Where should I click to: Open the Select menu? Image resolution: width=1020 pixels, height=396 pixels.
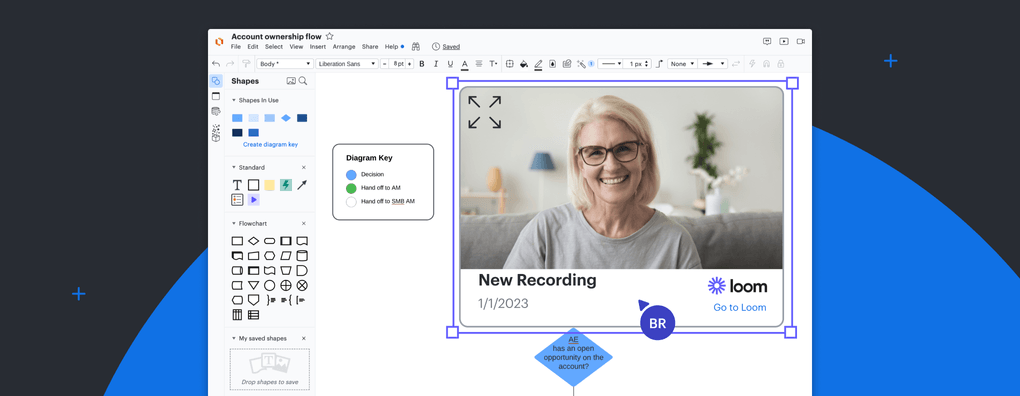pos(274,47)
